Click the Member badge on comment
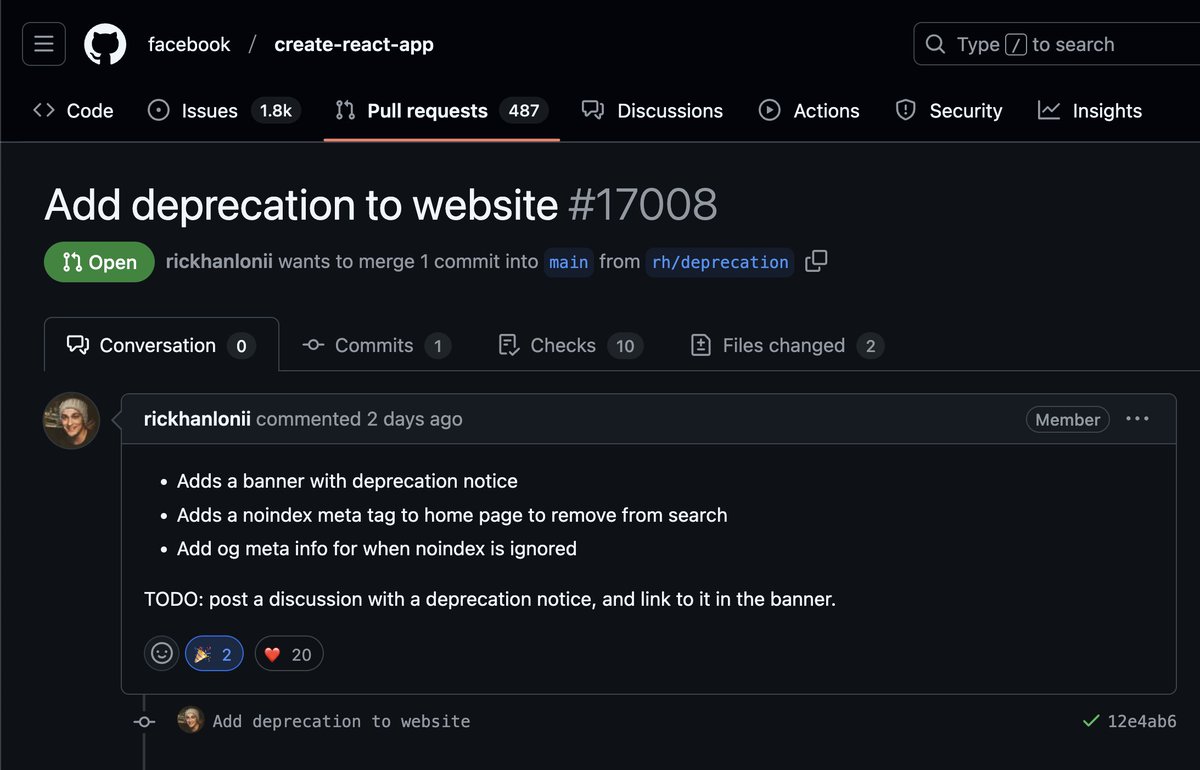 pos(1067,420)
